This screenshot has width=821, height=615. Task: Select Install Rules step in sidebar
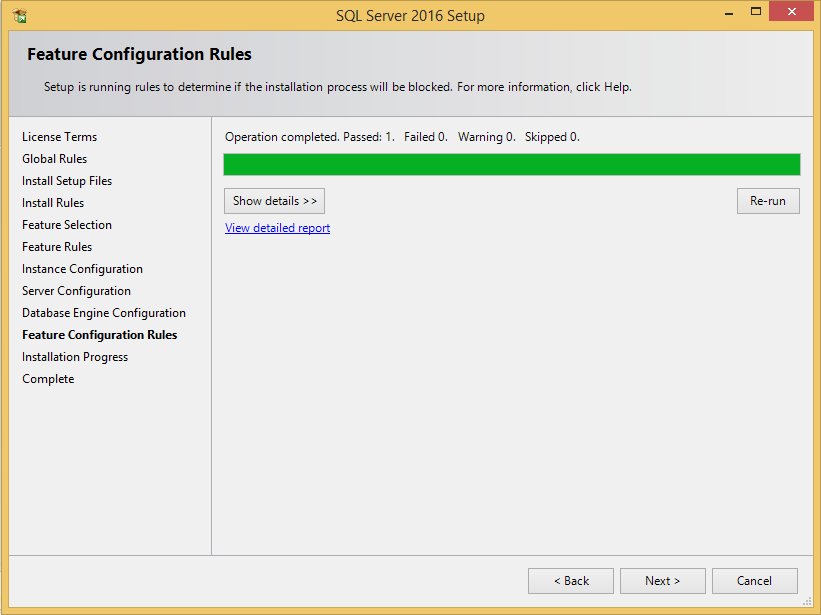tap(53, 203)
